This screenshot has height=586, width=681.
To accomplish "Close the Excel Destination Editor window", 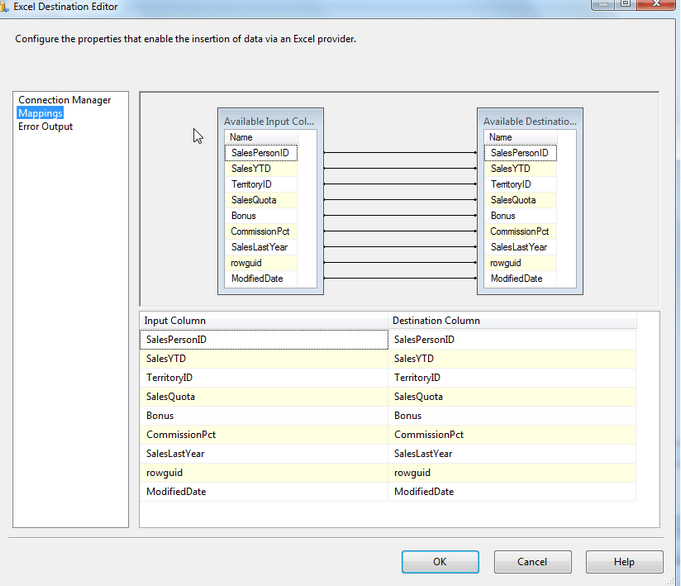I will pos(656,4).
